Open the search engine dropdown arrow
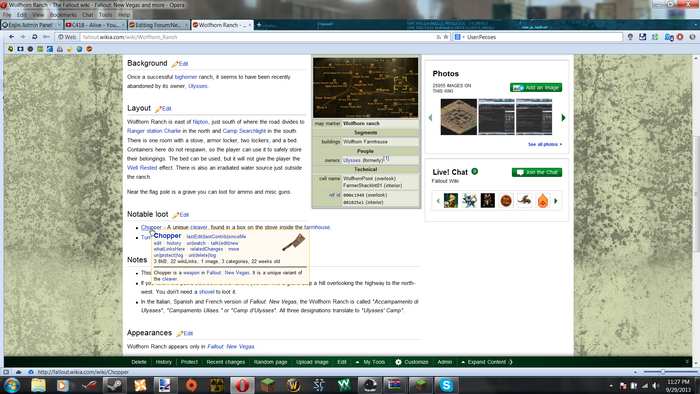Viewport: 700px width, 394px height. pos(463,37)
